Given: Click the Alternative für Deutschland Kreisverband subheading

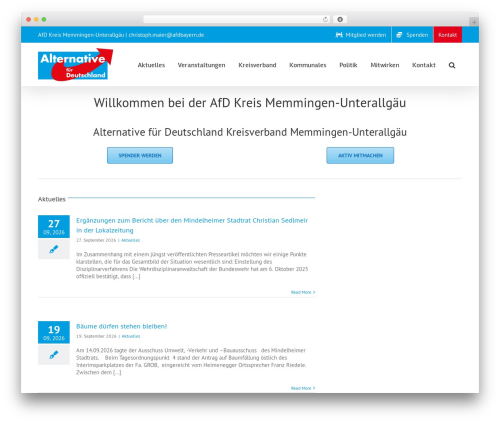Looking at the screenshot, I should click(250, 132).
